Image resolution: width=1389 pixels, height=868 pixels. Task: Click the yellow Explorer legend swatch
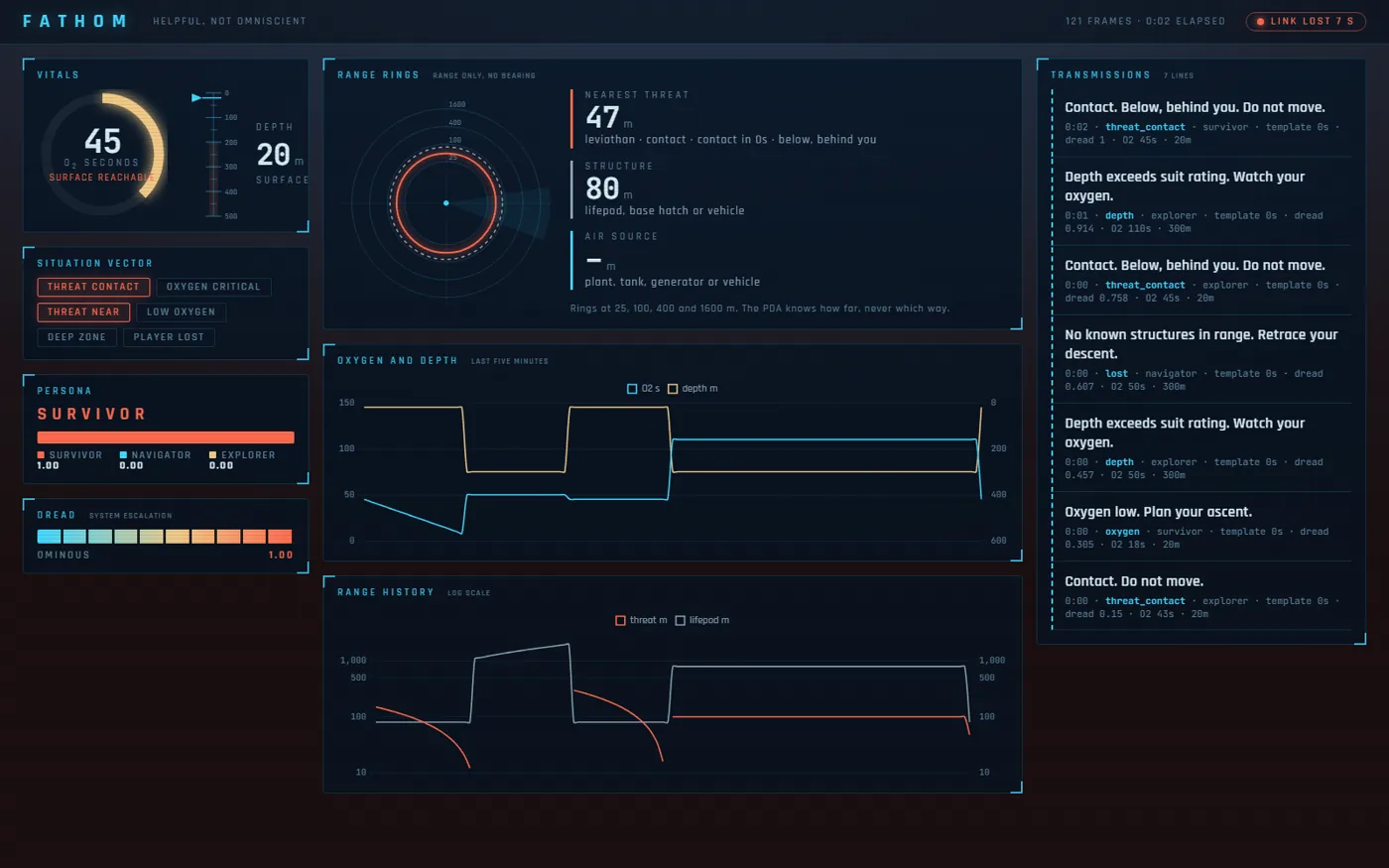pyautogui.click(x=212, y=455)
